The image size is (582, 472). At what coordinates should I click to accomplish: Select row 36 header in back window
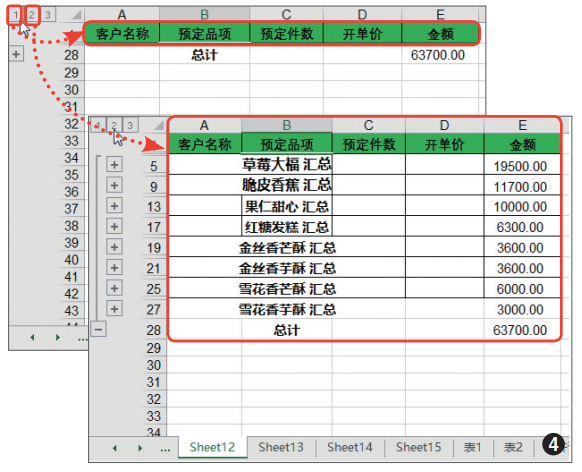pyautogui.click(x=72, y=192)
